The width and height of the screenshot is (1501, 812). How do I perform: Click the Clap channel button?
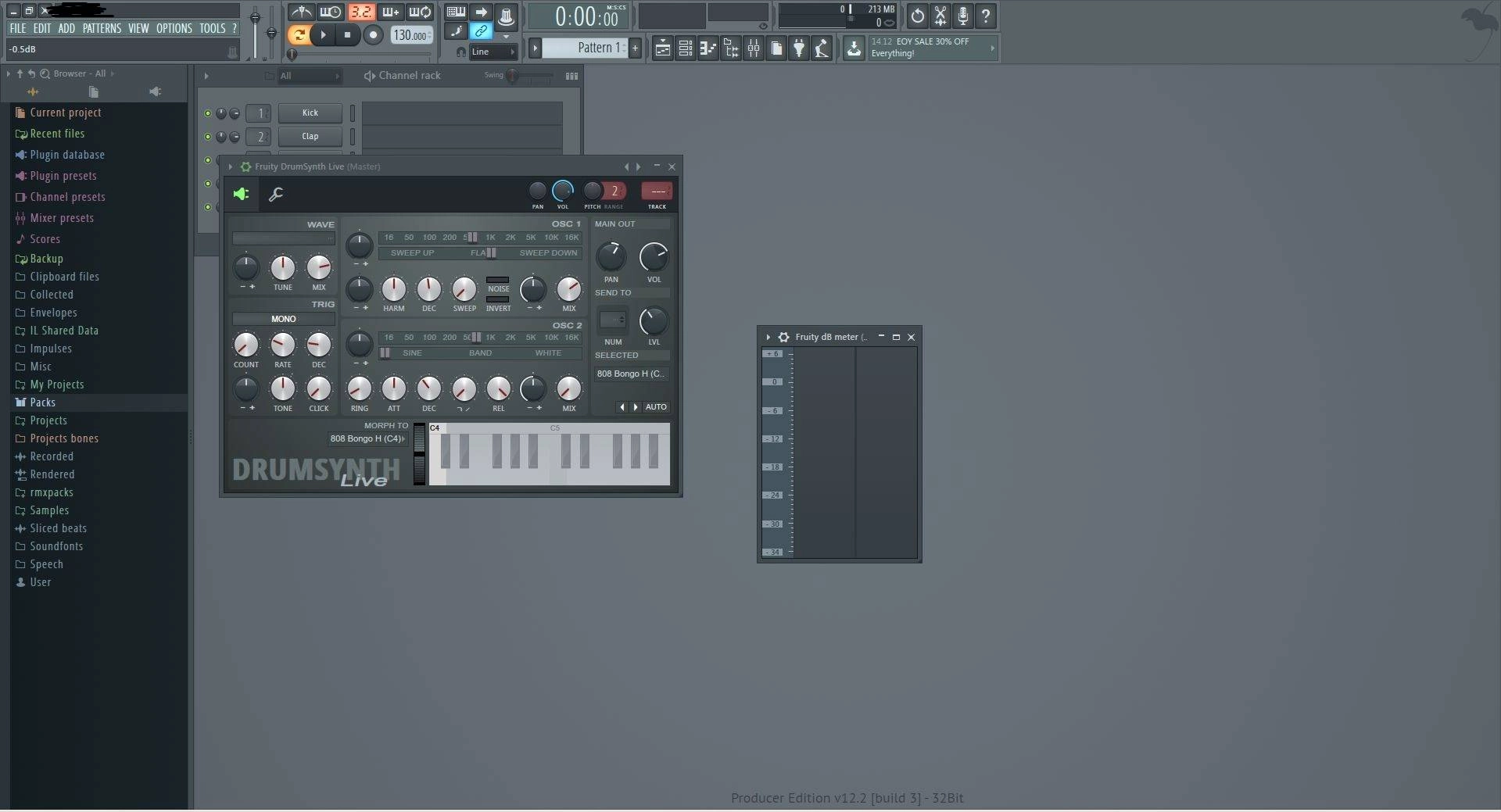click(x=310, y=136)
